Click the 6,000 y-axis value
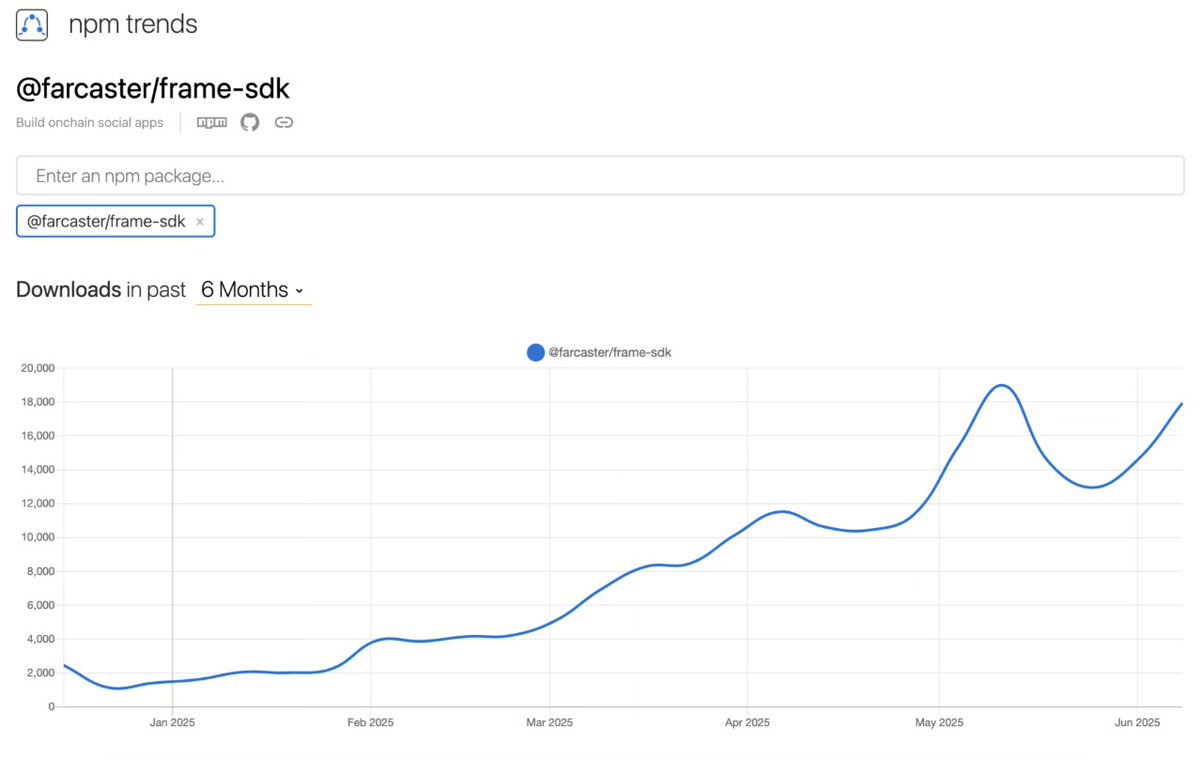This screenshot has height=759, width=1200. click(39, 605)
